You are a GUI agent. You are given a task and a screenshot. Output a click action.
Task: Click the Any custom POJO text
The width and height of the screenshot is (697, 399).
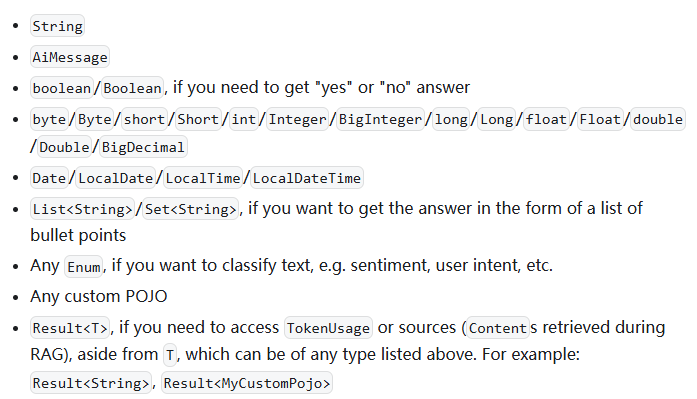click(x=99, y=296)
